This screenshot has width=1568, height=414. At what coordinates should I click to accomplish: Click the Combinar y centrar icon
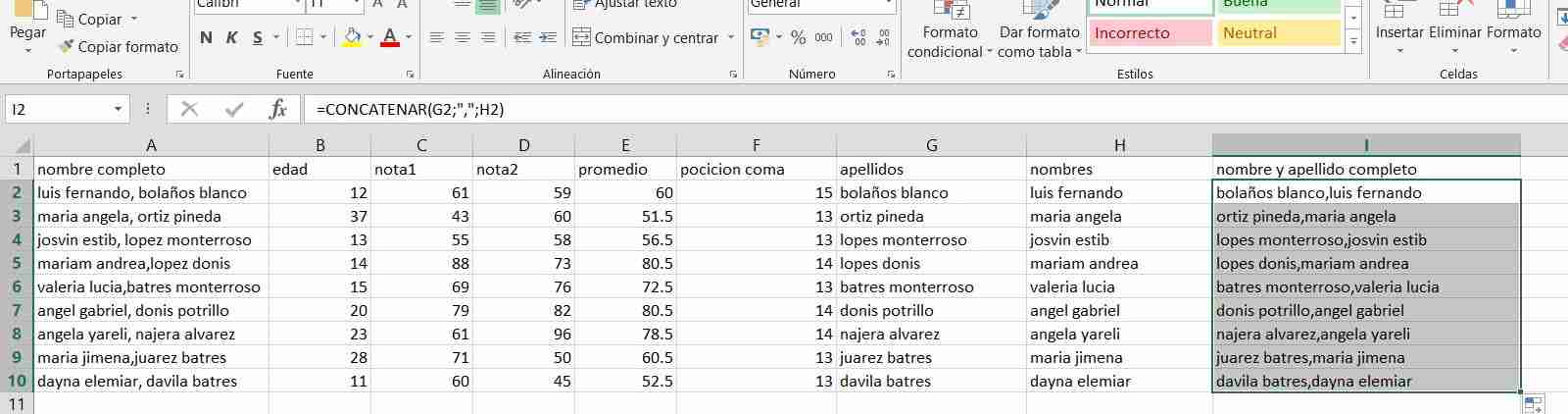tap(581, 37)
